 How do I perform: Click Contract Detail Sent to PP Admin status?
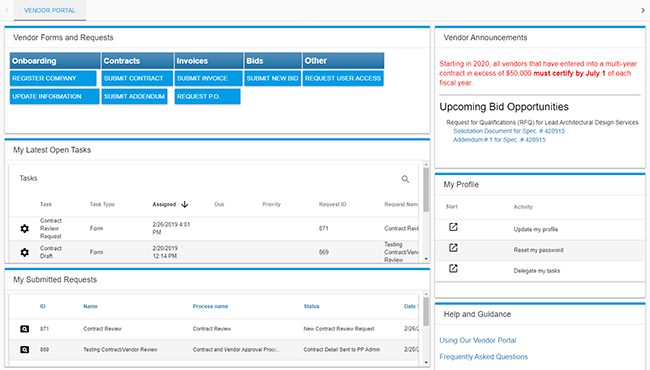point(342,350)
